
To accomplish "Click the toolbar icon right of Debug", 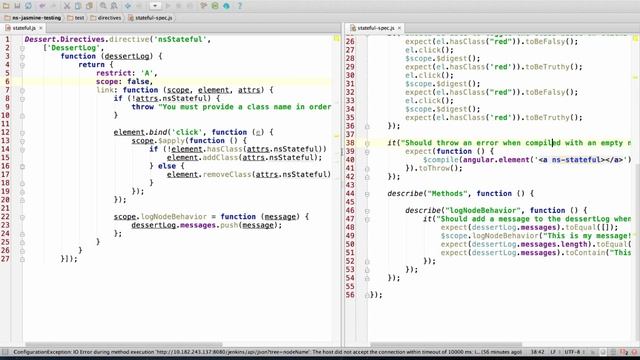I will [190, 6].
